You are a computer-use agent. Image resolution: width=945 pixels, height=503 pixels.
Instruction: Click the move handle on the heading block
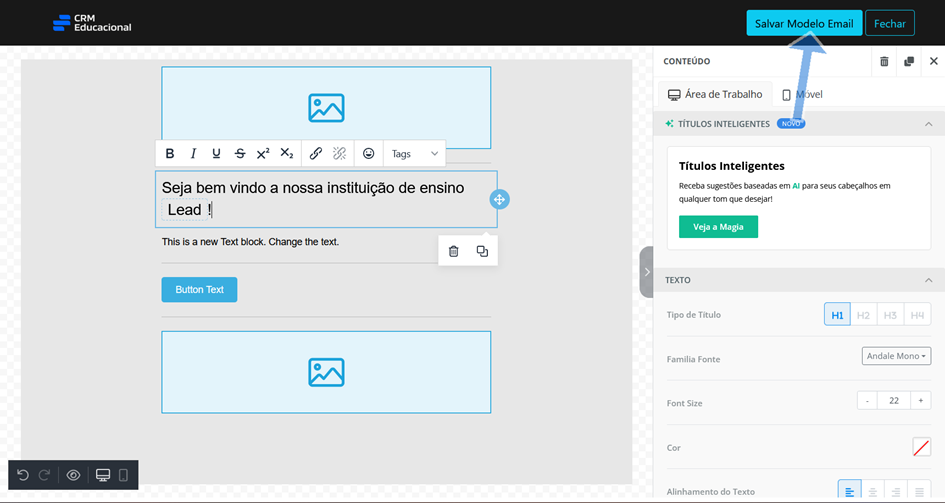click(500, 199)
